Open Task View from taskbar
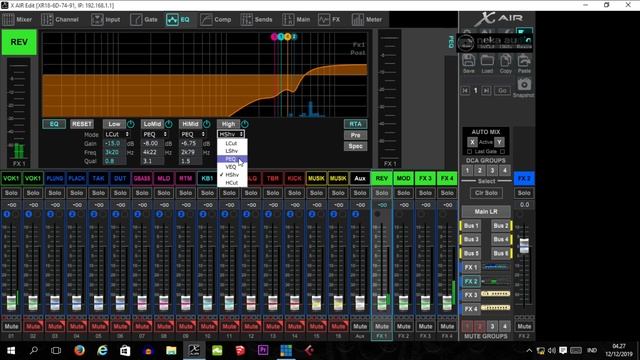640x360 pixels. coord(56,350)
